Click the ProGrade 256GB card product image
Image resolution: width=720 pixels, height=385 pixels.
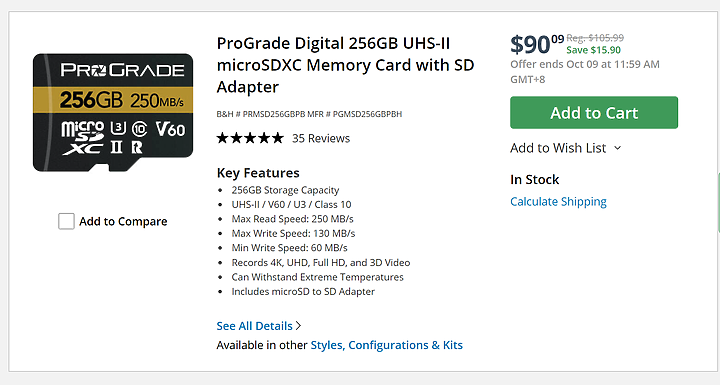[113, 113]
